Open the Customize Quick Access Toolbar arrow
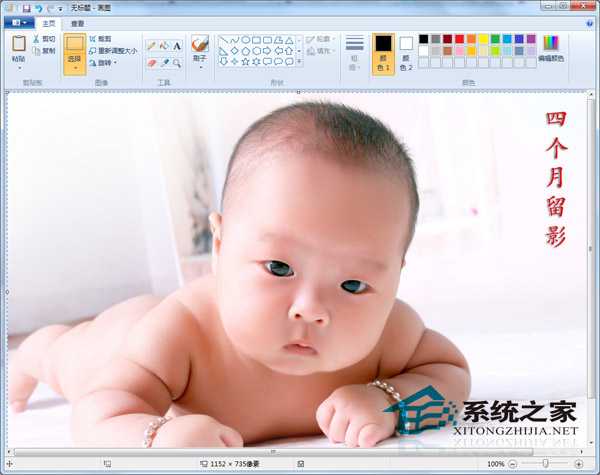Screen dimensions: 600x475 coord(60,8)
